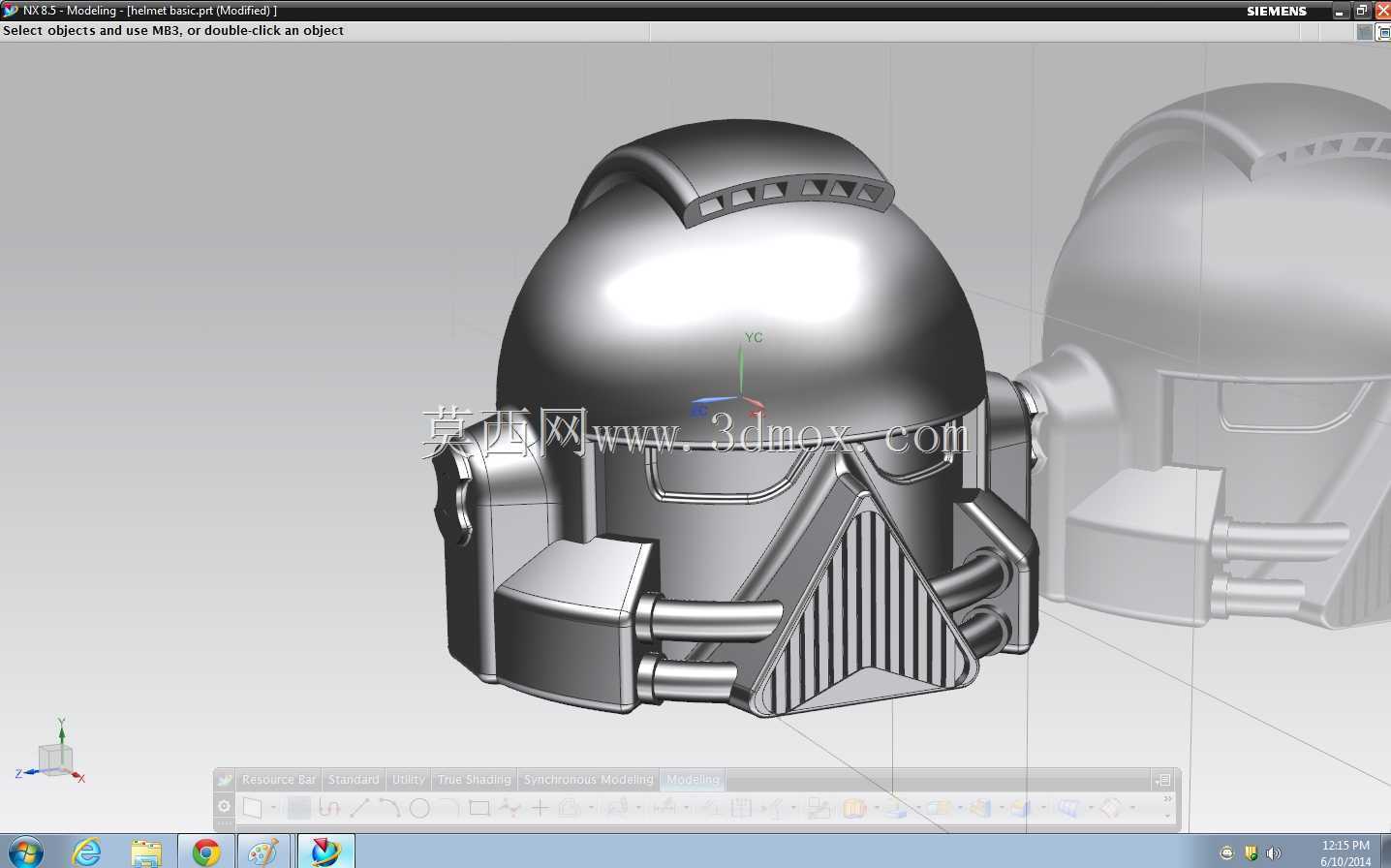Click the Unite boolean icon

tap(939, 807)
